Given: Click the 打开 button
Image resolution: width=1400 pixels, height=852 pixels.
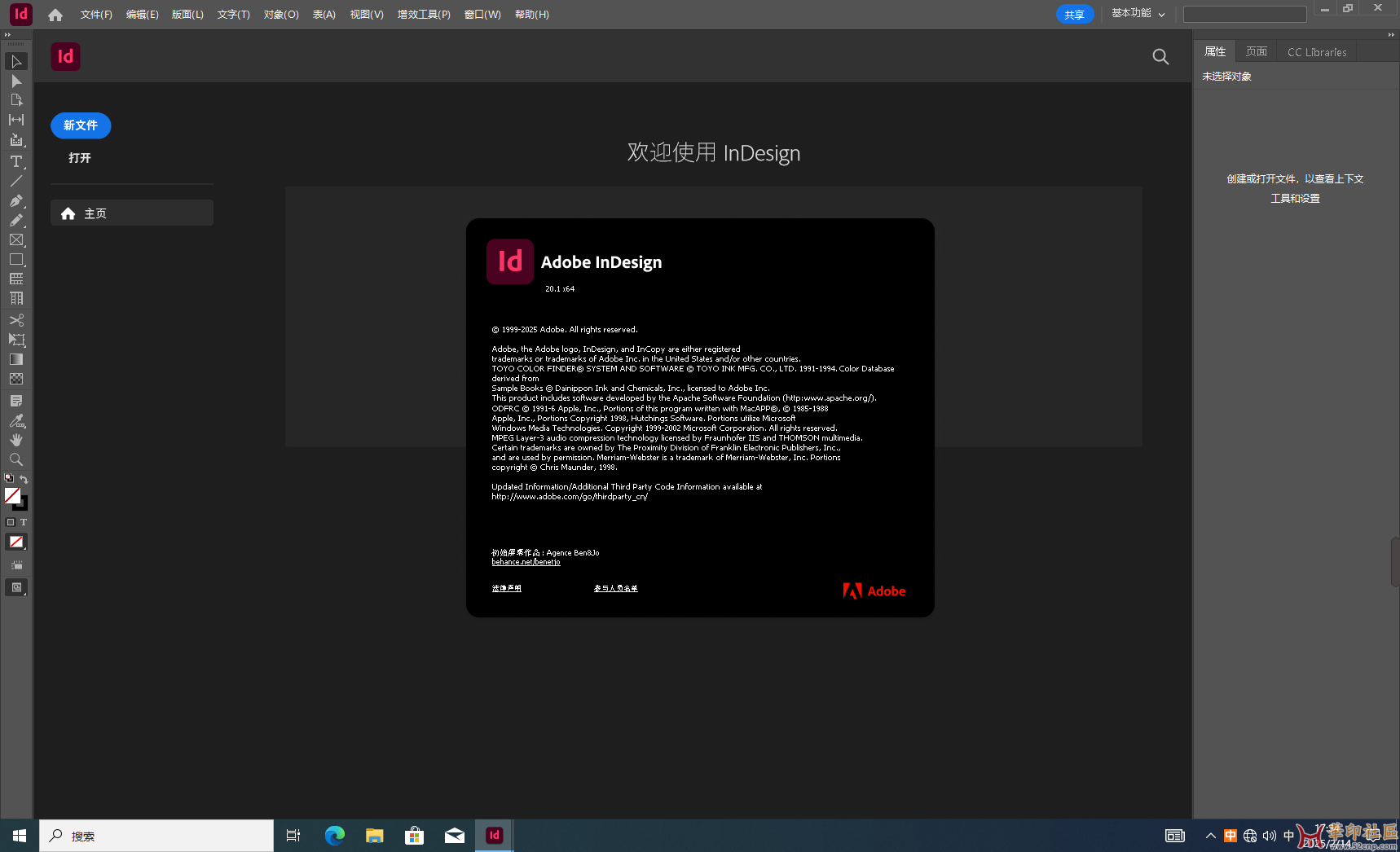Looking at the screenshot, I should 80,158.
